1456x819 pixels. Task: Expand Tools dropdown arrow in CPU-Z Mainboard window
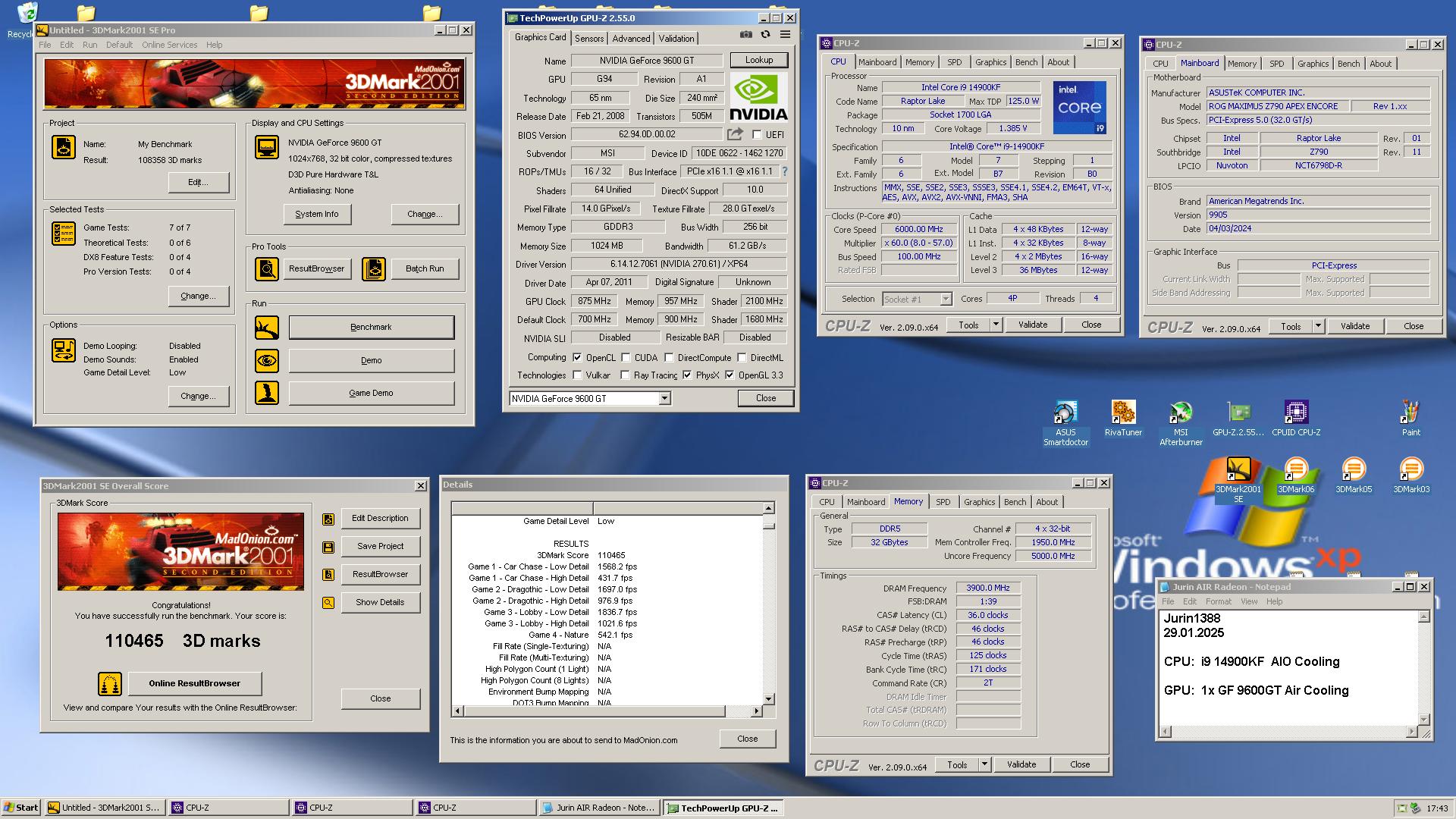[x=1318, y=327]
